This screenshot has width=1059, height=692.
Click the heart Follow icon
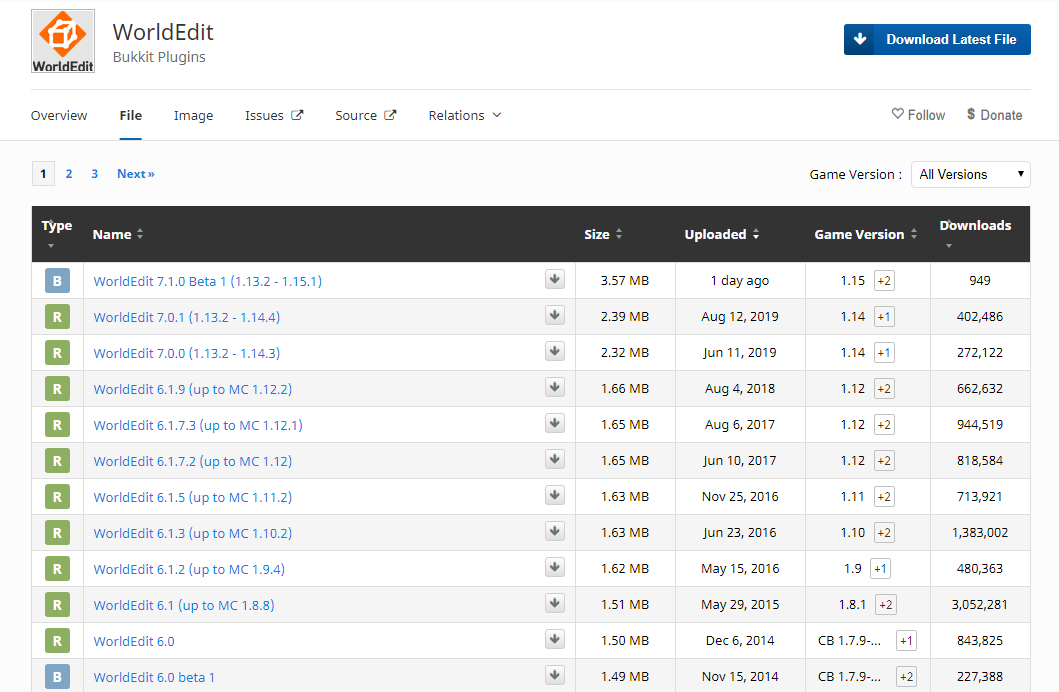898,114
